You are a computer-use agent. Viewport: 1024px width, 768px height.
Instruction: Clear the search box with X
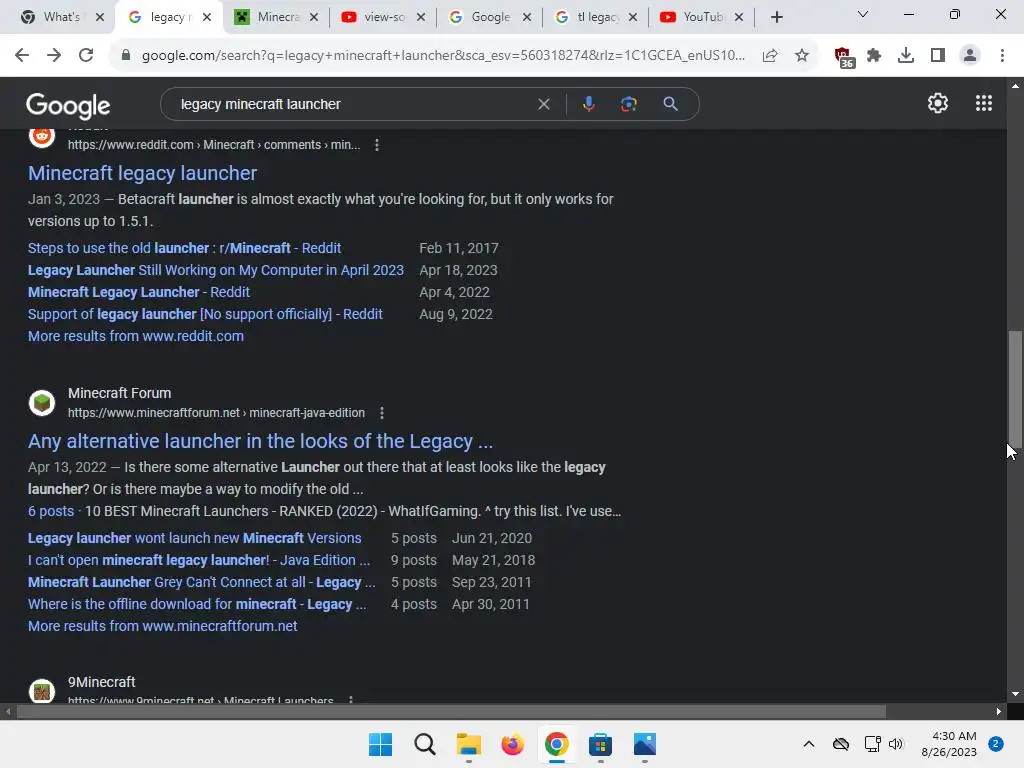click(543, 104)
